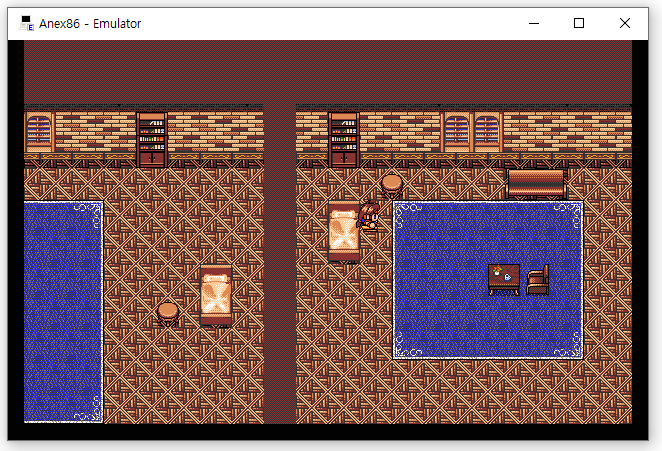662x451 pixels.
Task: Click the Anex86 app icon in the title bar
Action: 27,23
